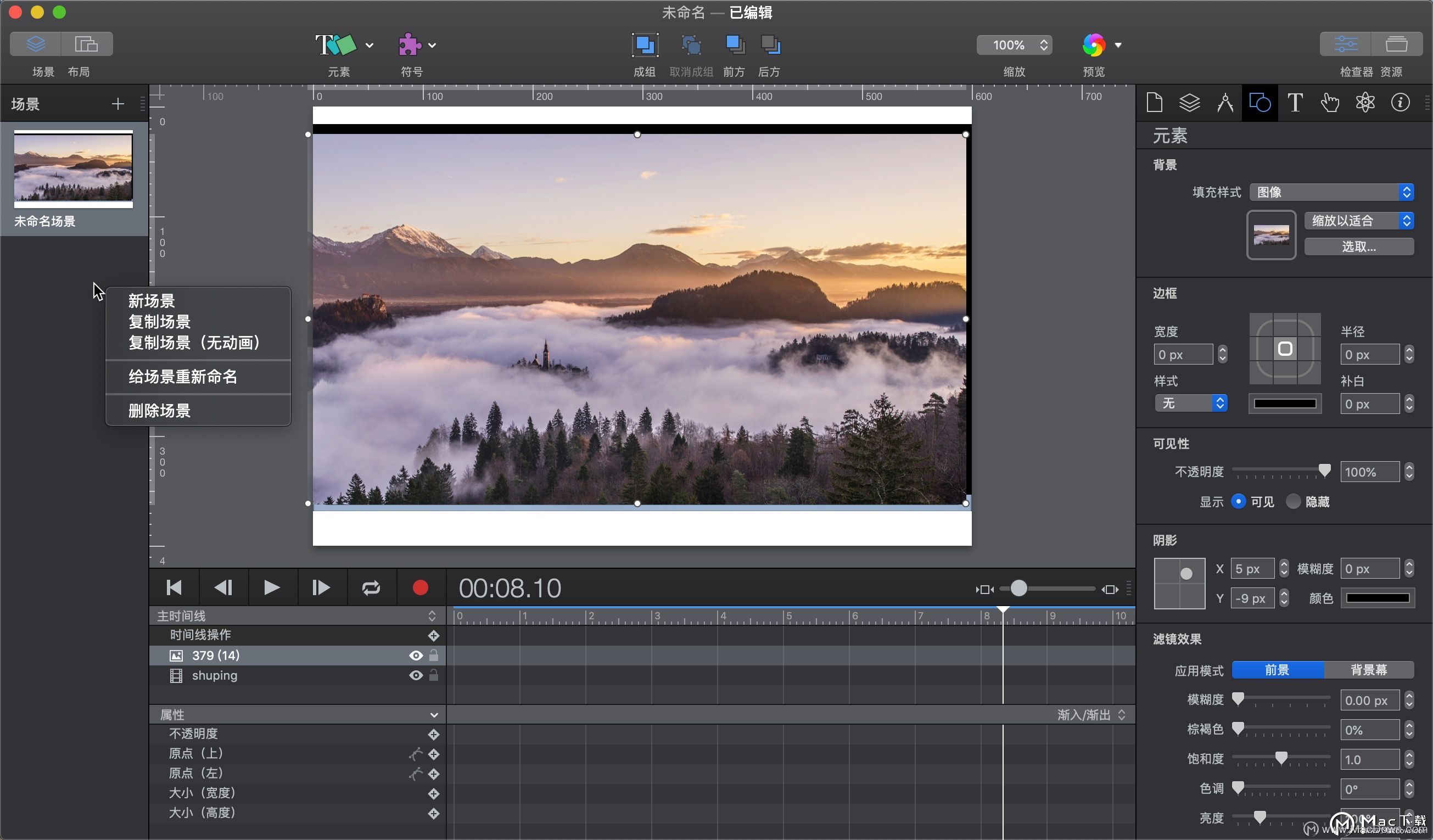
Task: Collapse the 属性 properties section
Action: (434, 715)
